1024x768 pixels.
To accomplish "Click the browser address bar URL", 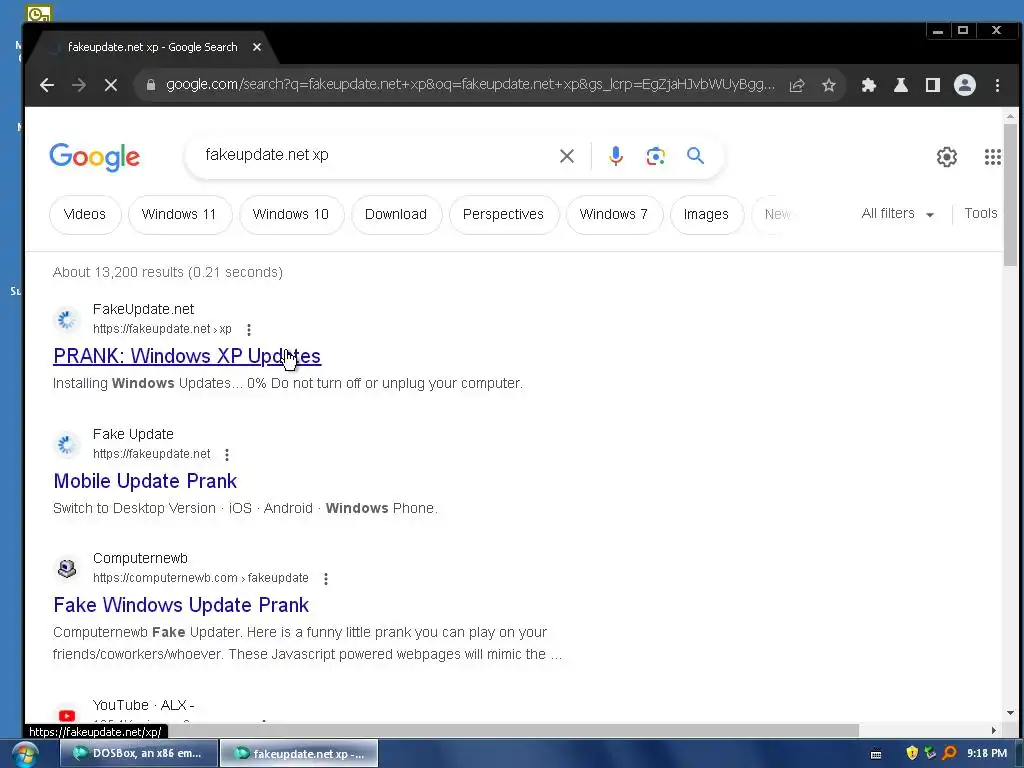I will click(x=470, y=85).
